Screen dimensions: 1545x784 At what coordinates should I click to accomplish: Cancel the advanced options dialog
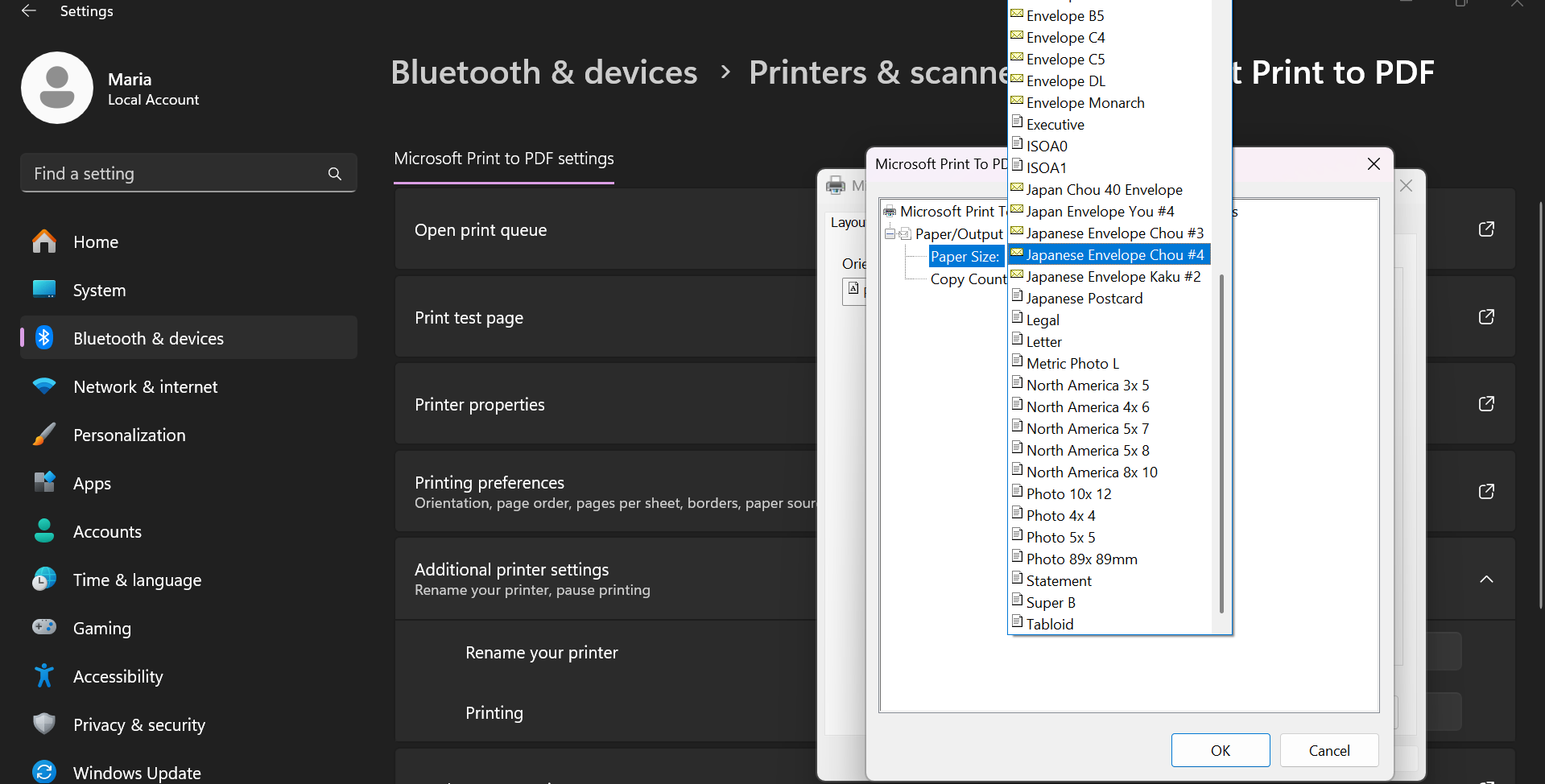tap(1329, 750)
